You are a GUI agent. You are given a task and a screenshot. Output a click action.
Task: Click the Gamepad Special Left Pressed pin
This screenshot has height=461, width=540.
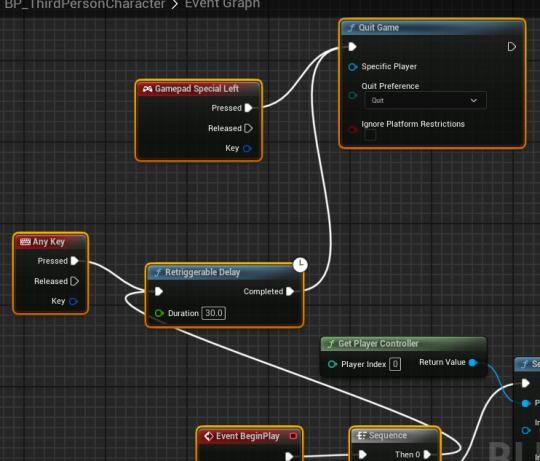click(248, 108)
